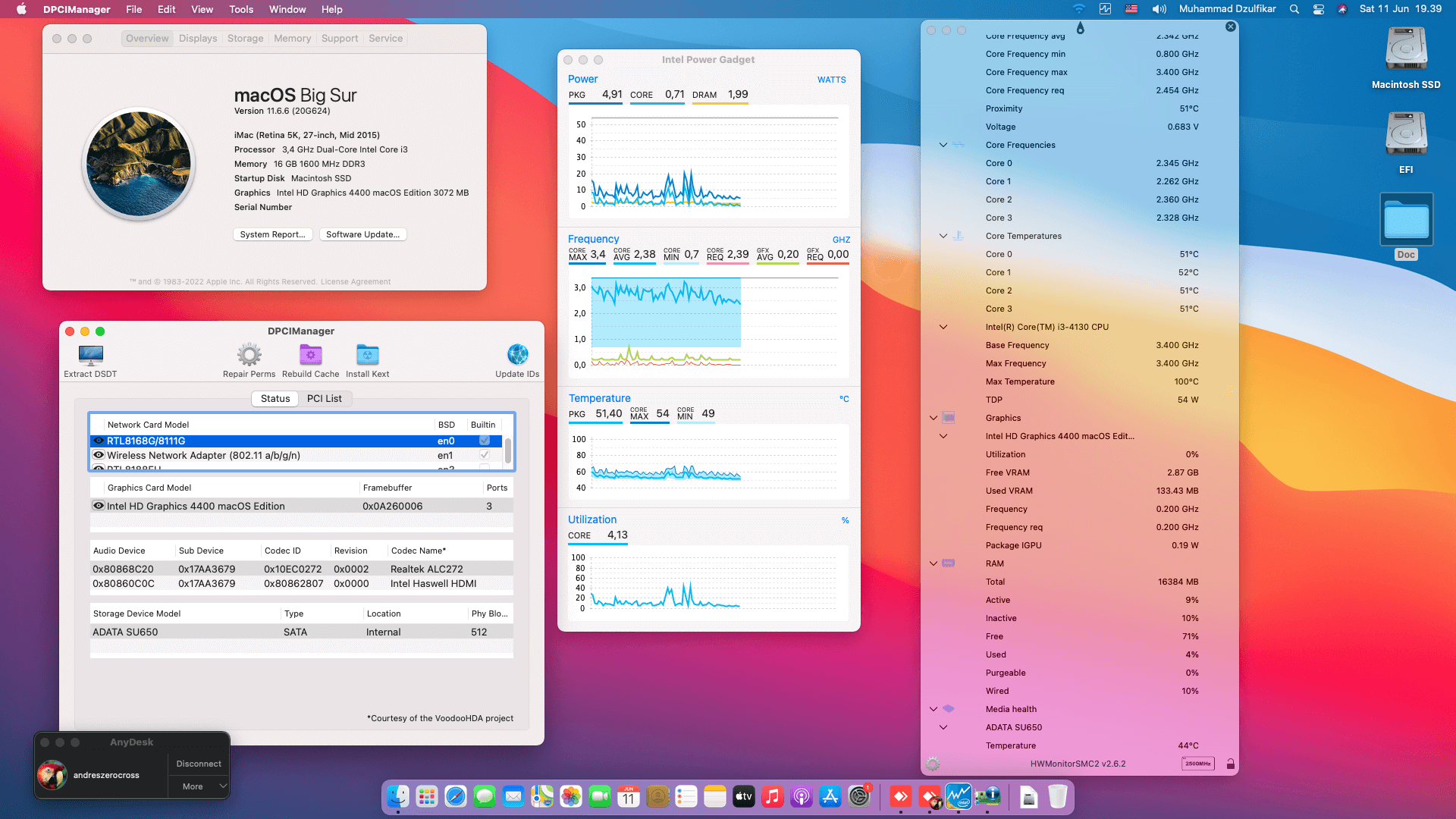Click the Repair Perms gear icon
The height and width of the screenshot is (819, 1456).
pos(249,355)
